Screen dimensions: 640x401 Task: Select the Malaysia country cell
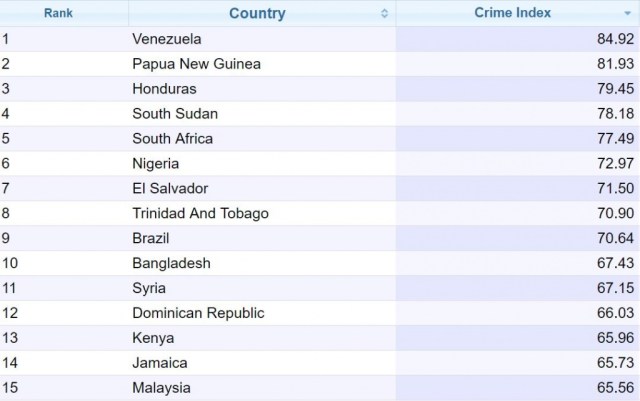pos(161,388)
